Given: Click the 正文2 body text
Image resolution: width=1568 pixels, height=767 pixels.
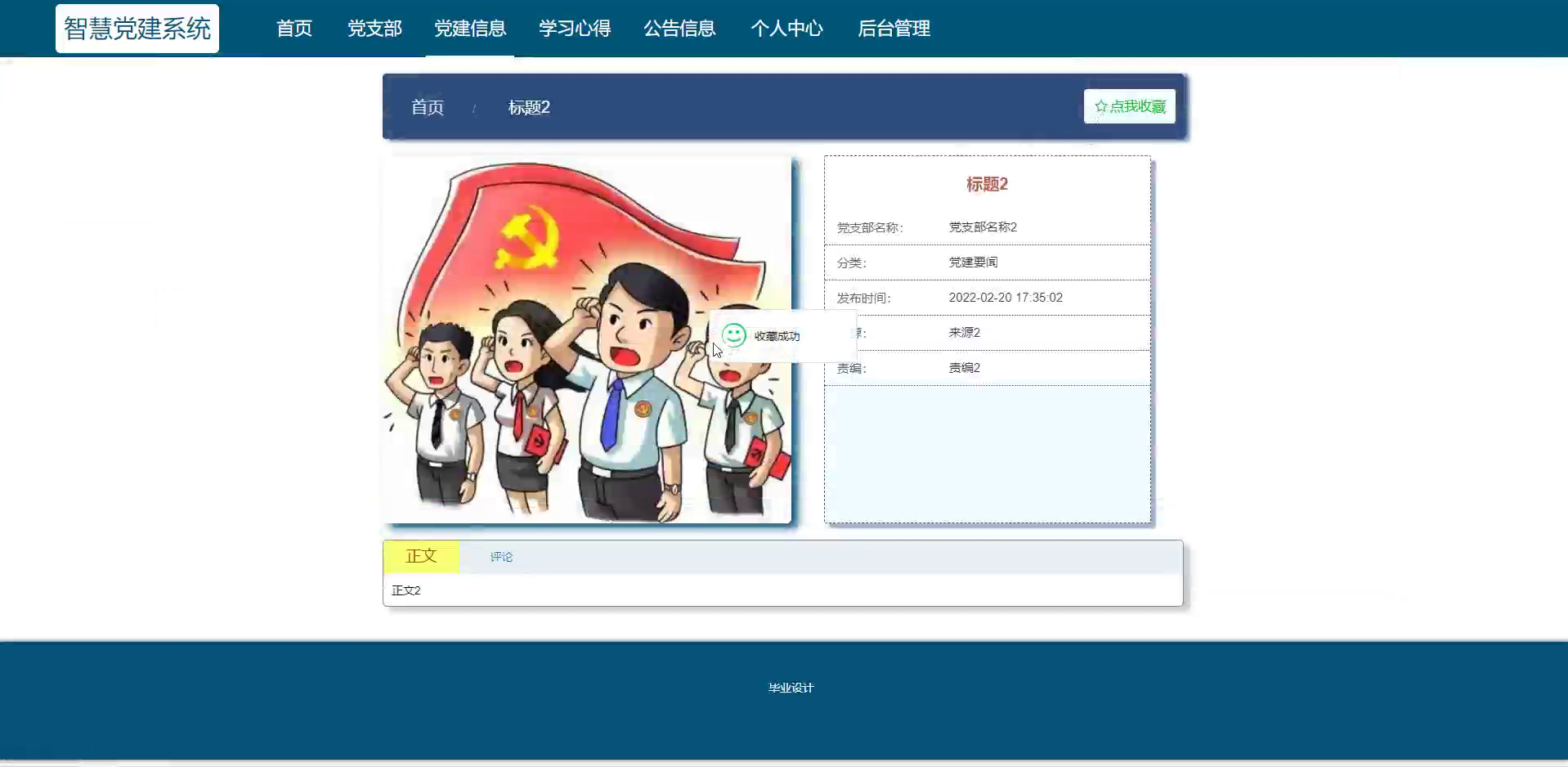Looking at the screenshot, I should (x=405, y=590).
